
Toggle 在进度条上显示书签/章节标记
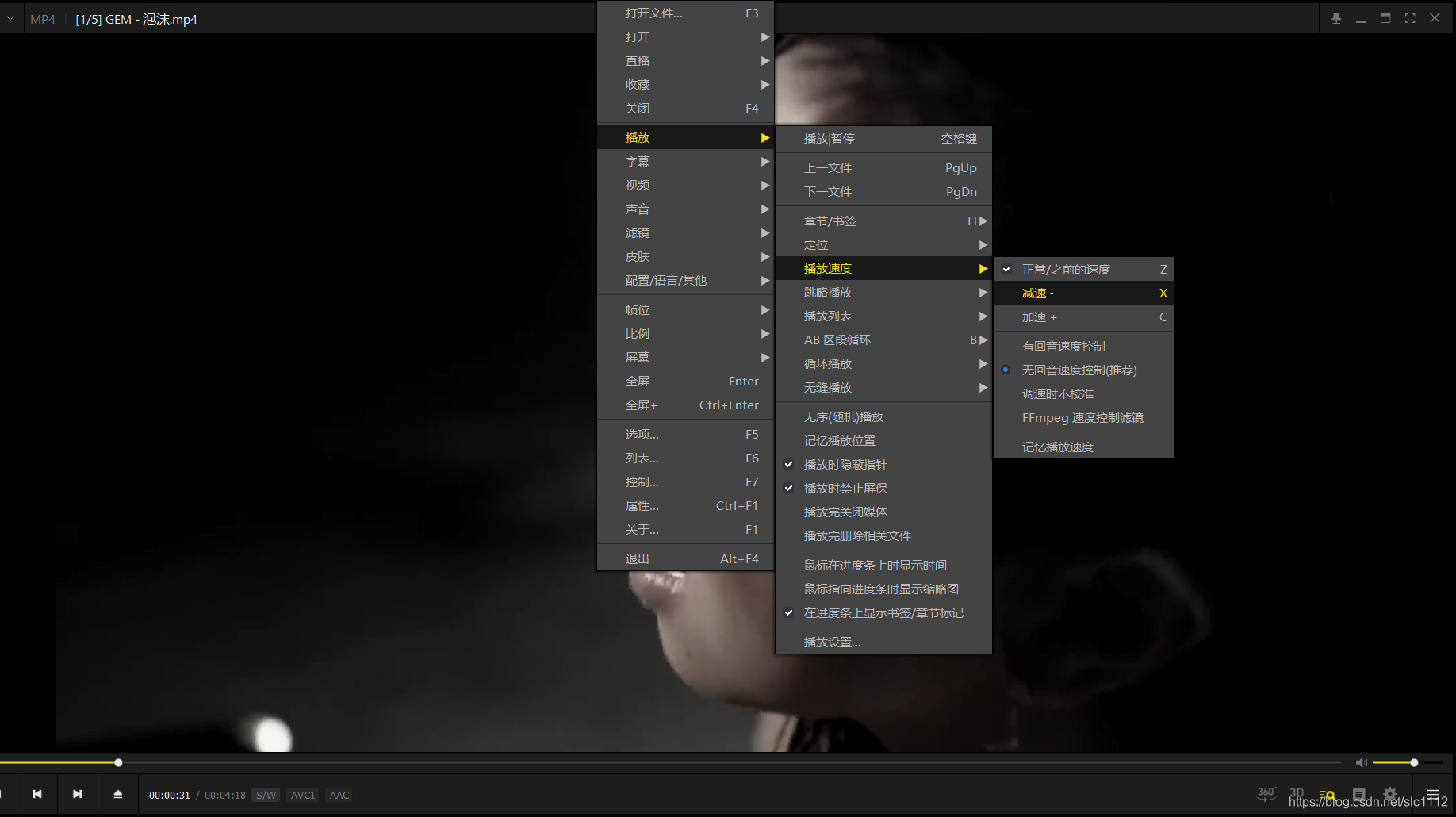click(883, 613)
